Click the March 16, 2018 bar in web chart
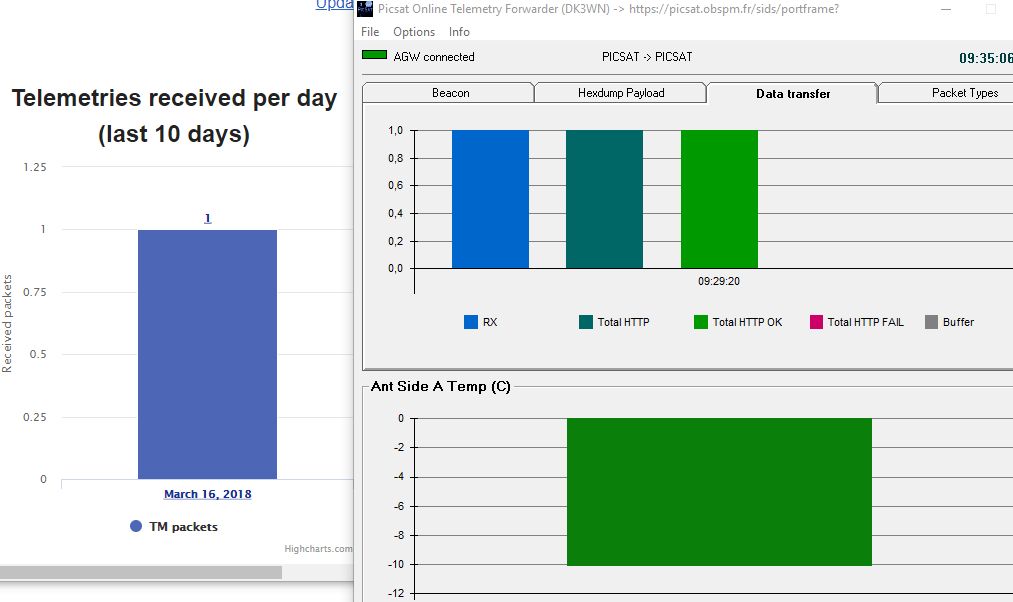Image resolution: width=1013 pixels, height=602 pixels. click(x=207, y=354)
